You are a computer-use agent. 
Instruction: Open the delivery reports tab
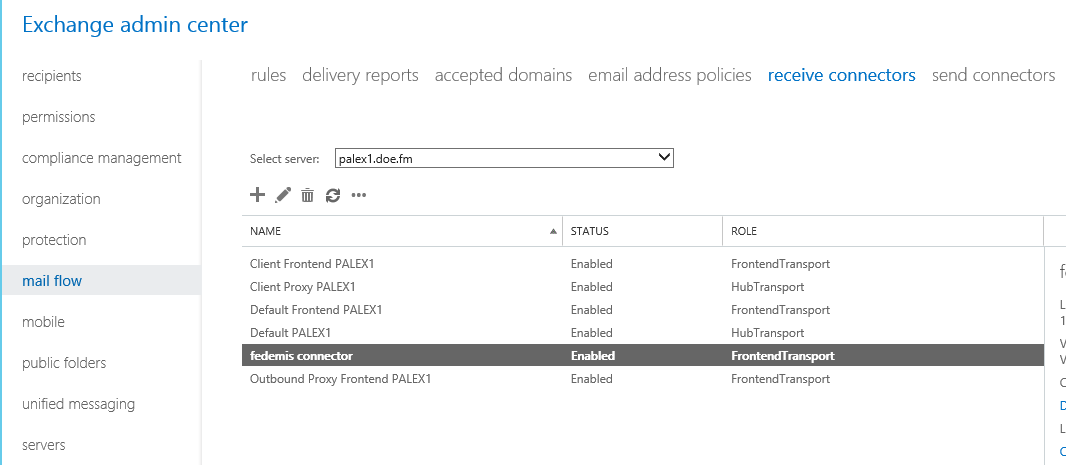coord(360,75)
